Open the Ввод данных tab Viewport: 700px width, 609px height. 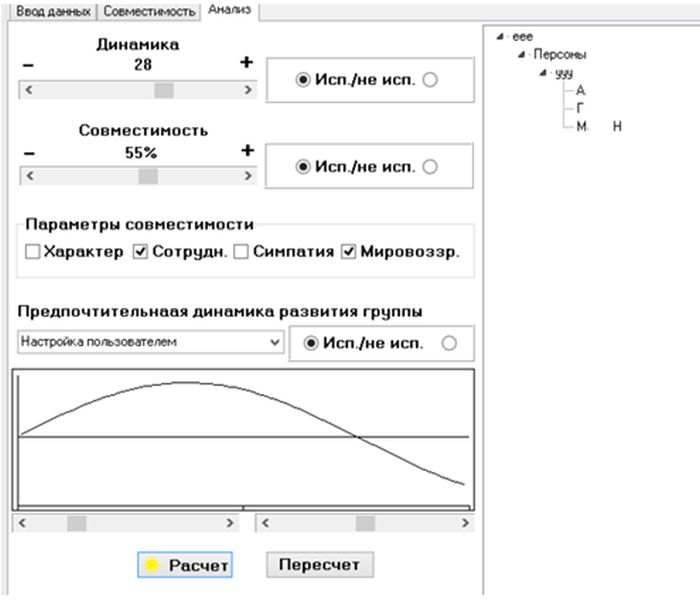pos(53,12)
